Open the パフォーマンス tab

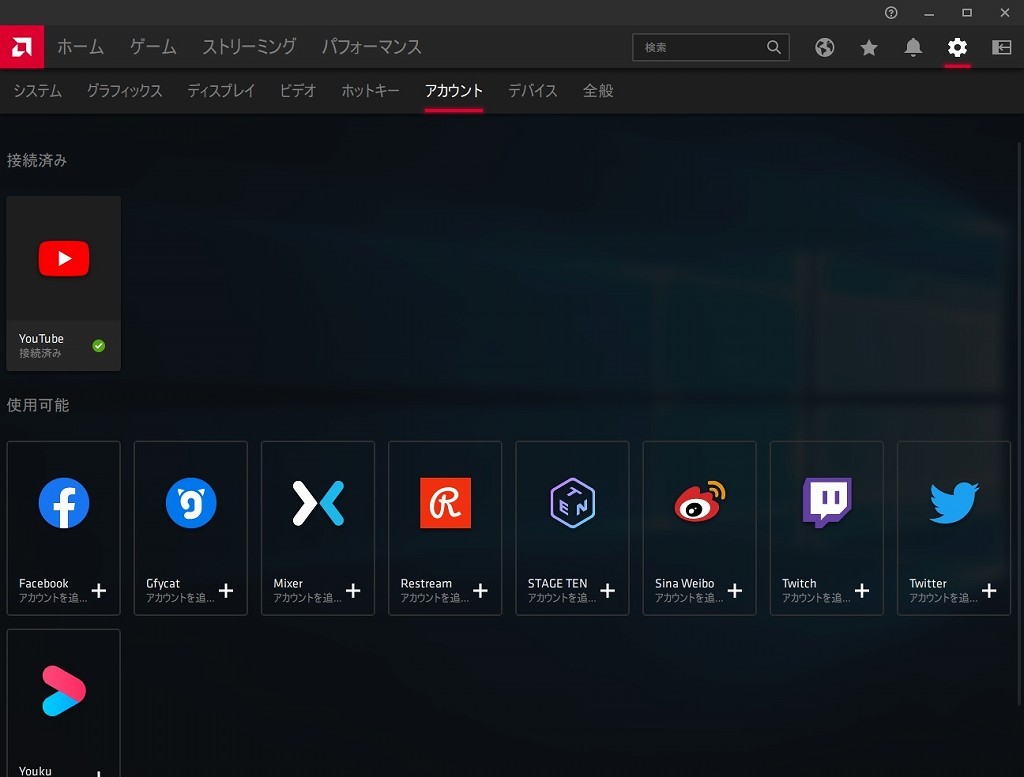(x=372, y=47)
